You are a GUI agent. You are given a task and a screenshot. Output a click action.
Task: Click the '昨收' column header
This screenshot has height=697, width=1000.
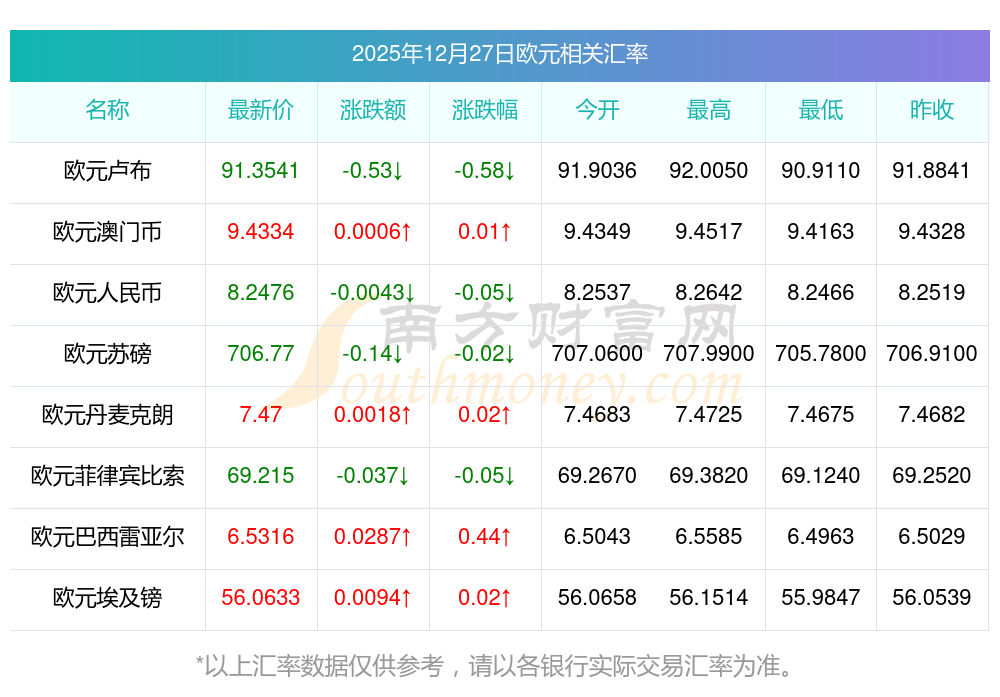(932, 110)
